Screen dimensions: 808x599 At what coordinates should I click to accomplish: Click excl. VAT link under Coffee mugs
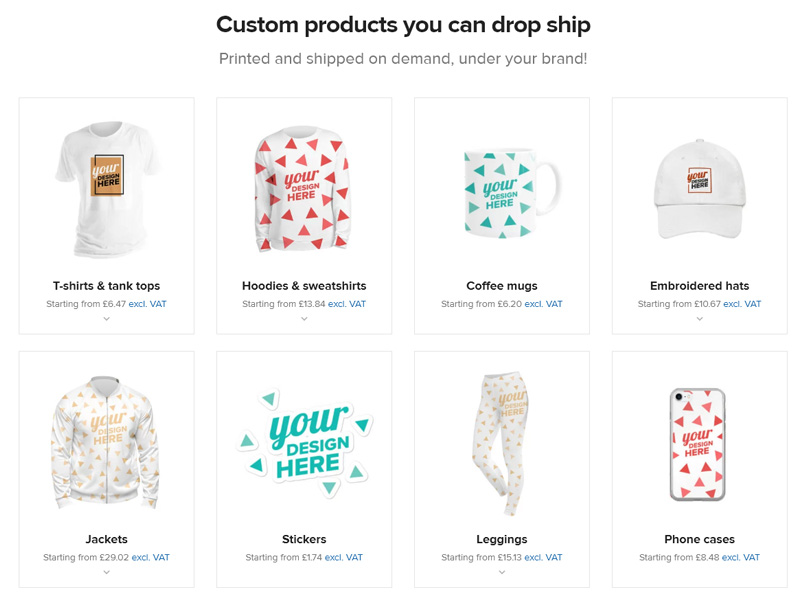tap(543, 304)
